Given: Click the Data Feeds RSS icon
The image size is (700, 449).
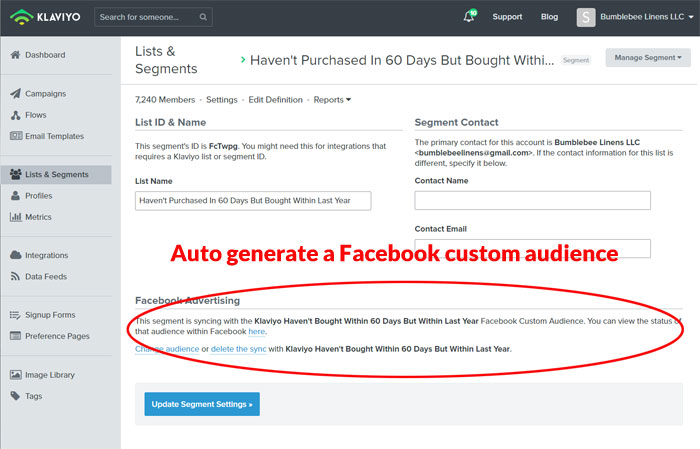Looking at the screenshot, I should tap(15, 276).
